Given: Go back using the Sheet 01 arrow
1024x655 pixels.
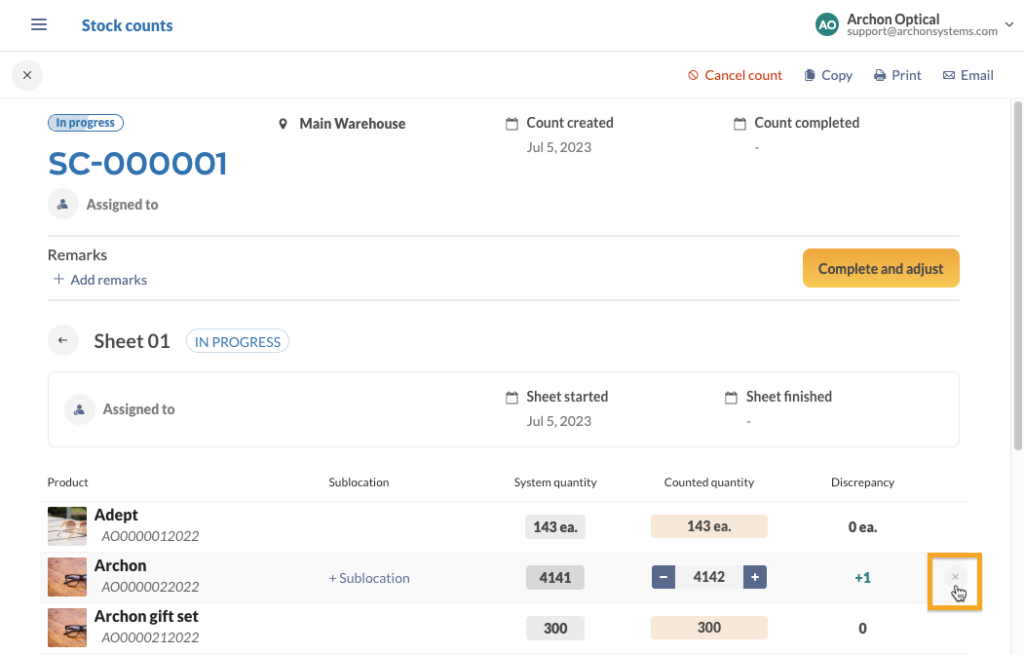Looking at the screenshot, I should pos(63,340).
